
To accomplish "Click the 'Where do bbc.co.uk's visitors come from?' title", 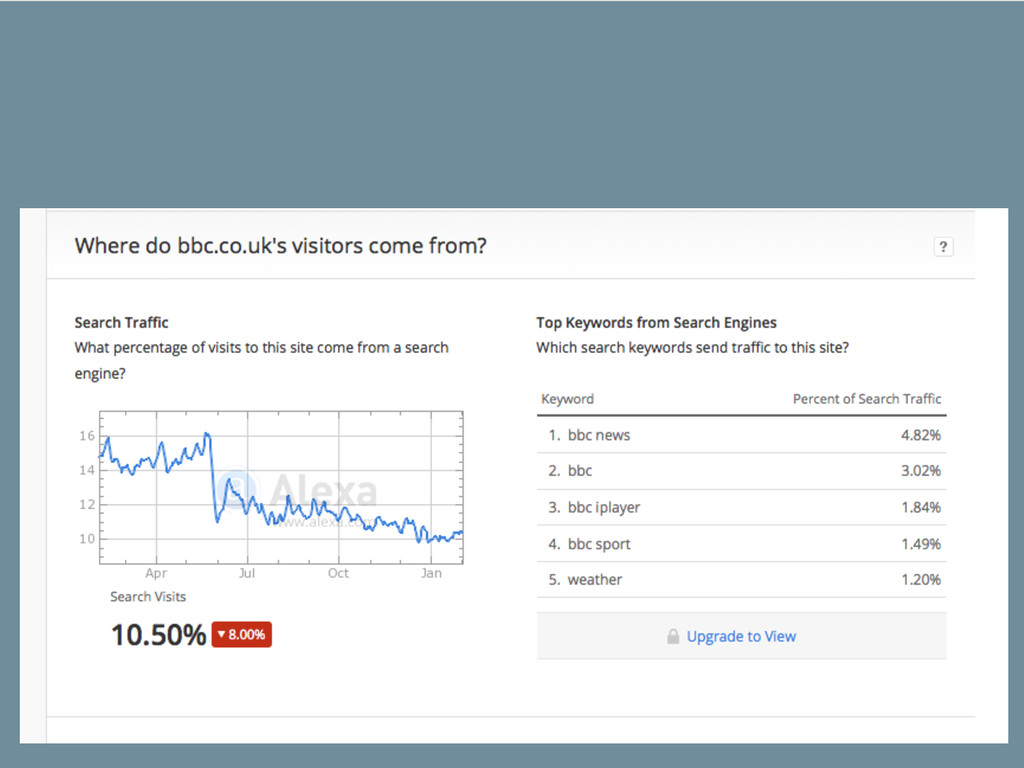I will (x=281, y=246).
